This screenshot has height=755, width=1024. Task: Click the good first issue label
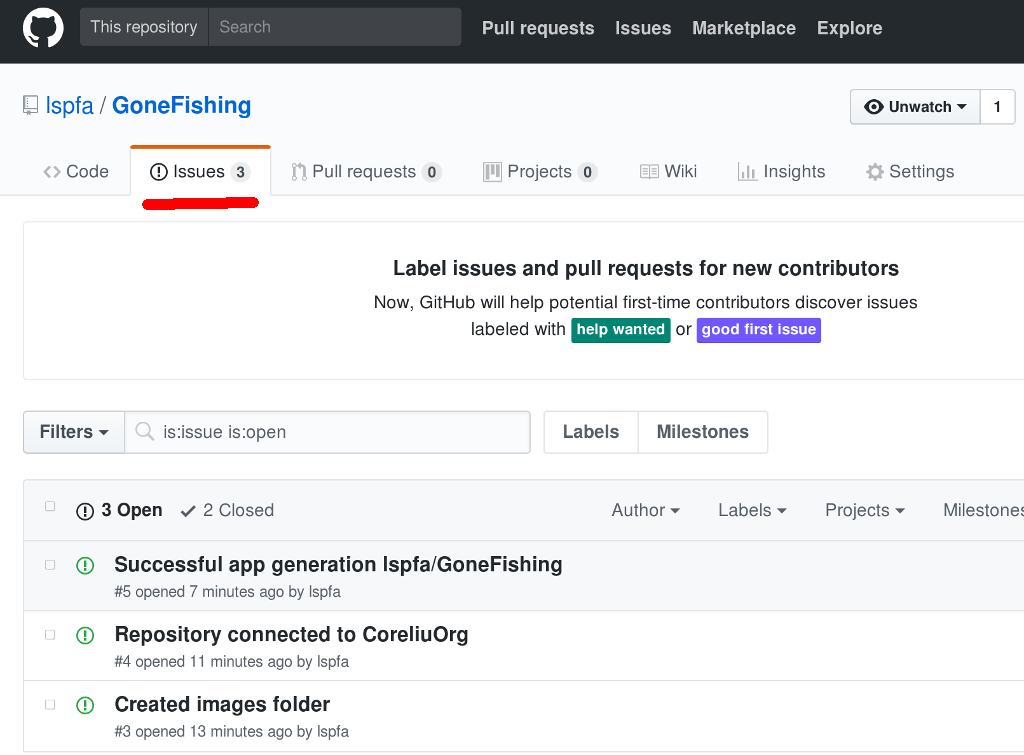pyautogui.click(x=758, y=330)
